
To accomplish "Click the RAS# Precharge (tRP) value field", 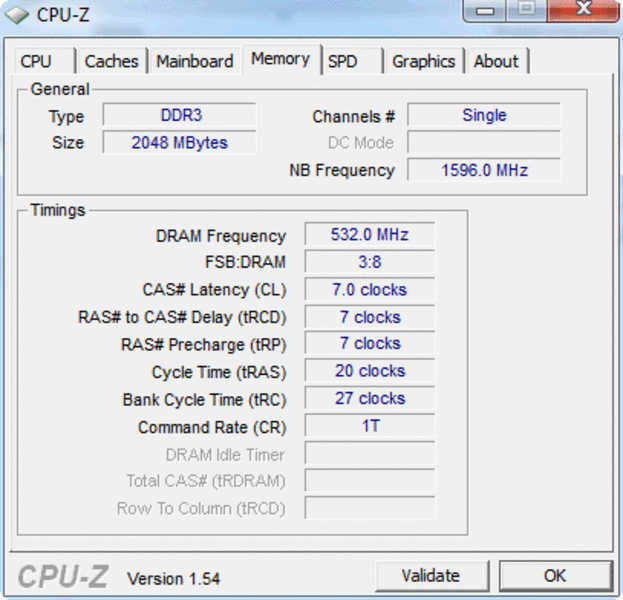I will (x=370, y=343).
